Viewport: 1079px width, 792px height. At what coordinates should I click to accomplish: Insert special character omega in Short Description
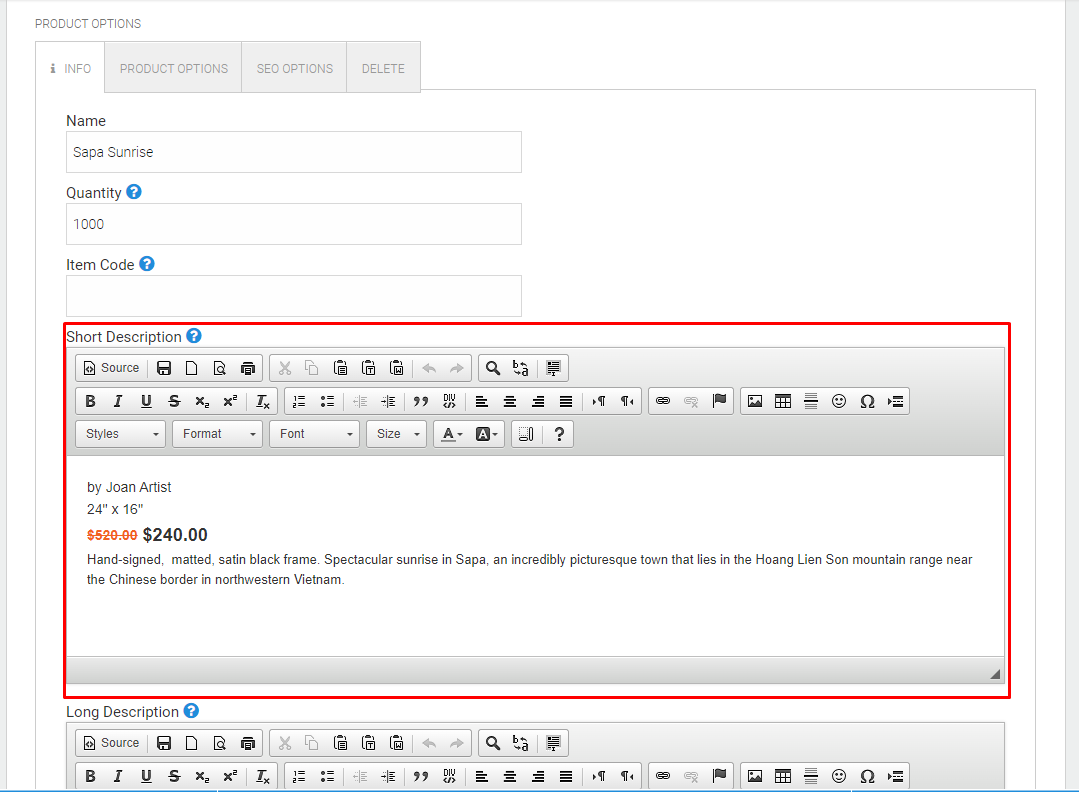867,401
